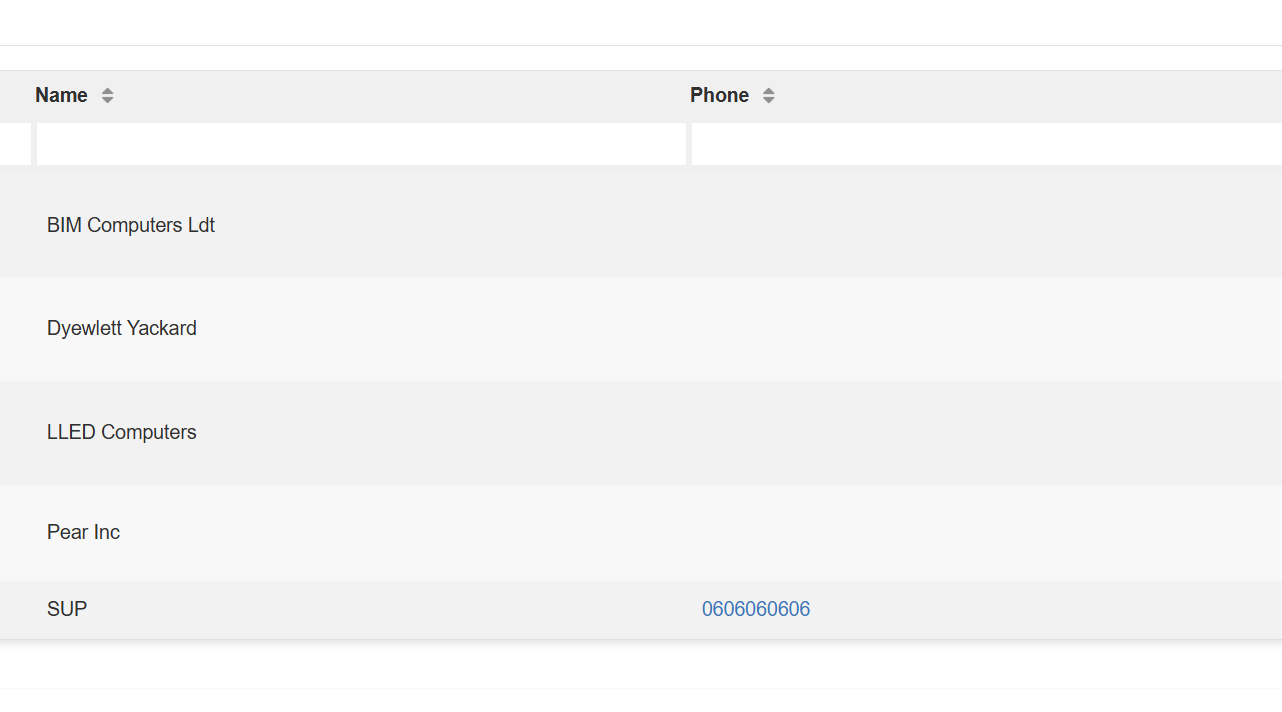
Task: Call the 0606060606 phone link
Action: 756,609
